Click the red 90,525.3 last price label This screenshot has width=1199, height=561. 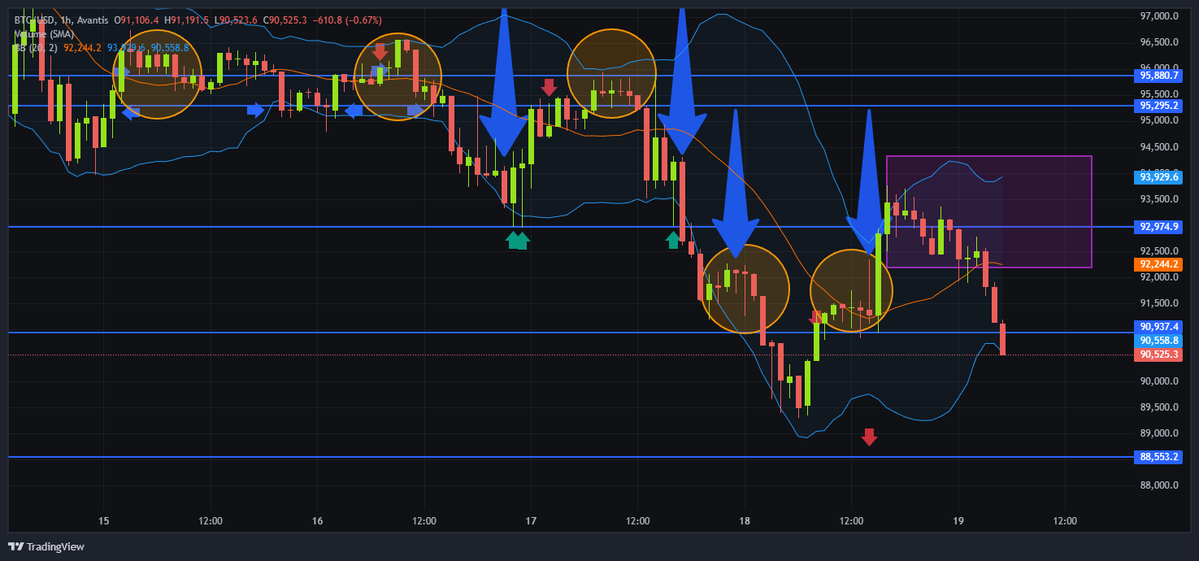(x=1158, y=355)
